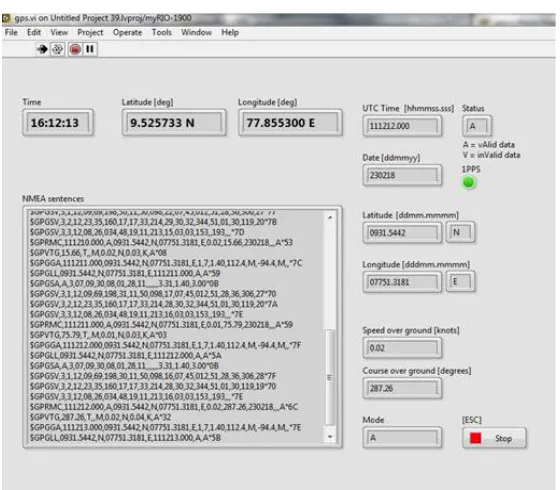
Task: Open the Tools menu
Action: (x=161, y=32)
